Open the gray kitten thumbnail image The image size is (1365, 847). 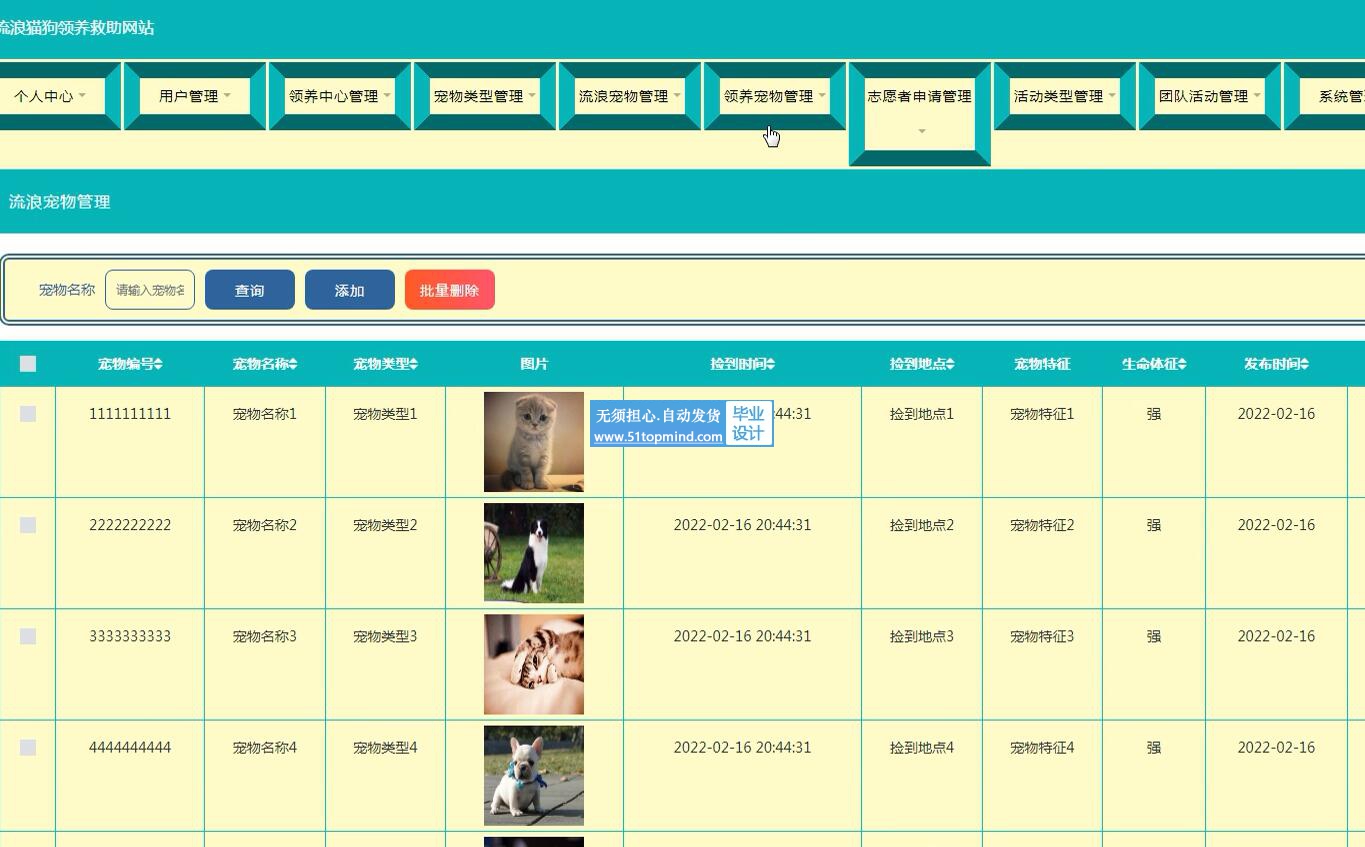tap(533, 441)
